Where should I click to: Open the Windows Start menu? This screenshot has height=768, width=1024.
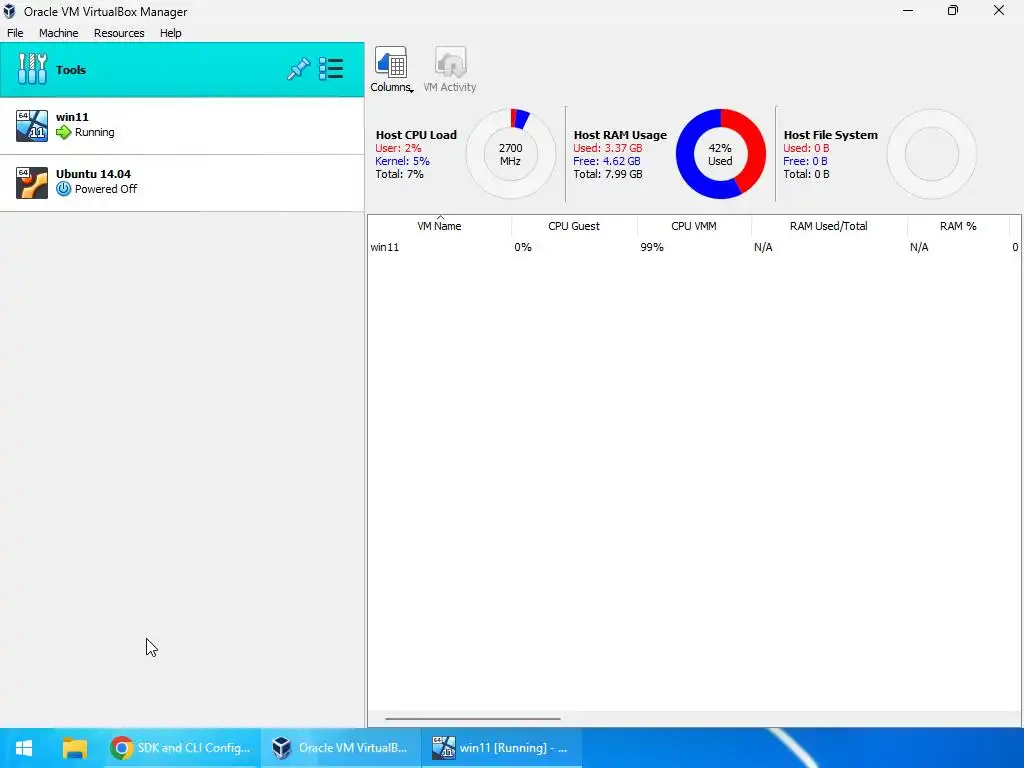tap(24, 748)
